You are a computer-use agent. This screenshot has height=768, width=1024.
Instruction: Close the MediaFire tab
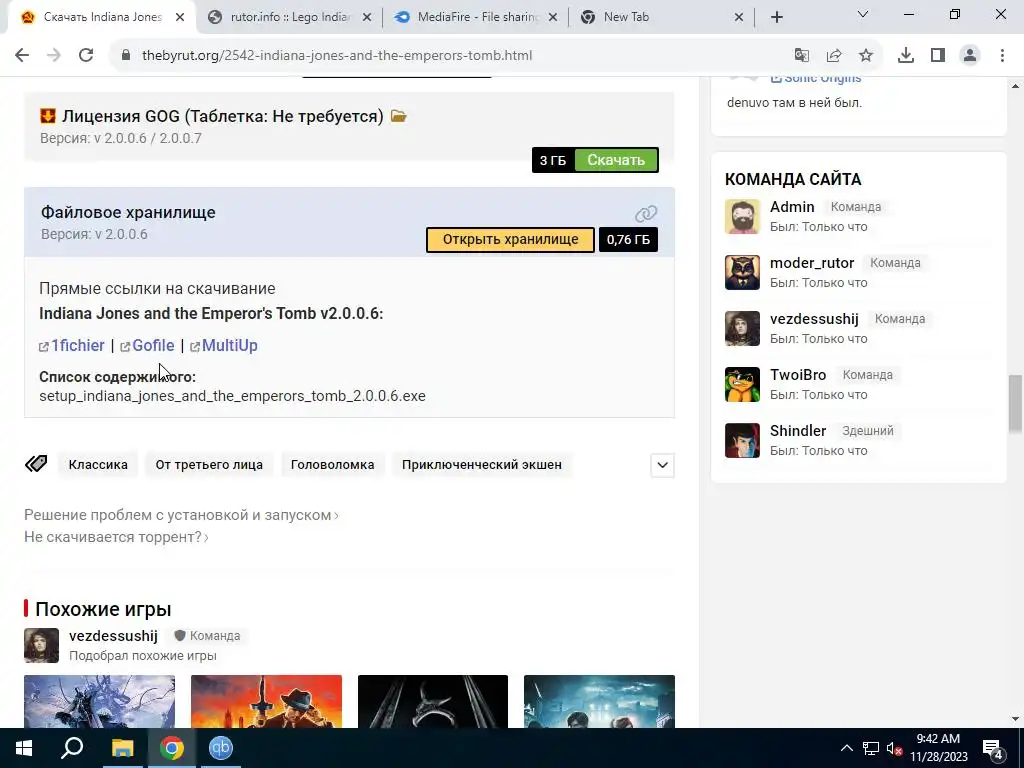click(x=552, y=18)
